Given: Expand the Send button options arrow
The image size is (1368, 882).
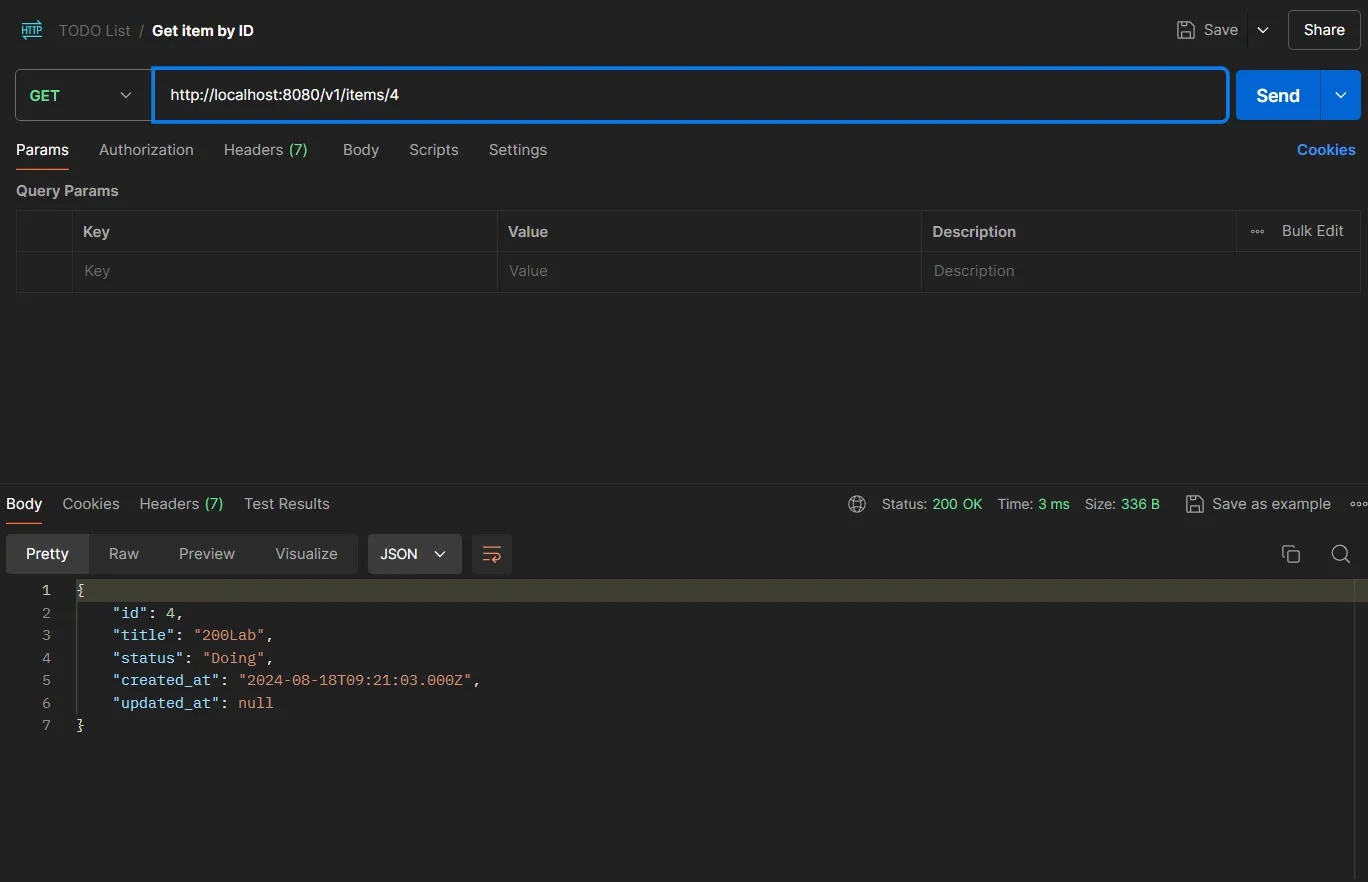Looking at the screenshot, I should [1341, 95].
